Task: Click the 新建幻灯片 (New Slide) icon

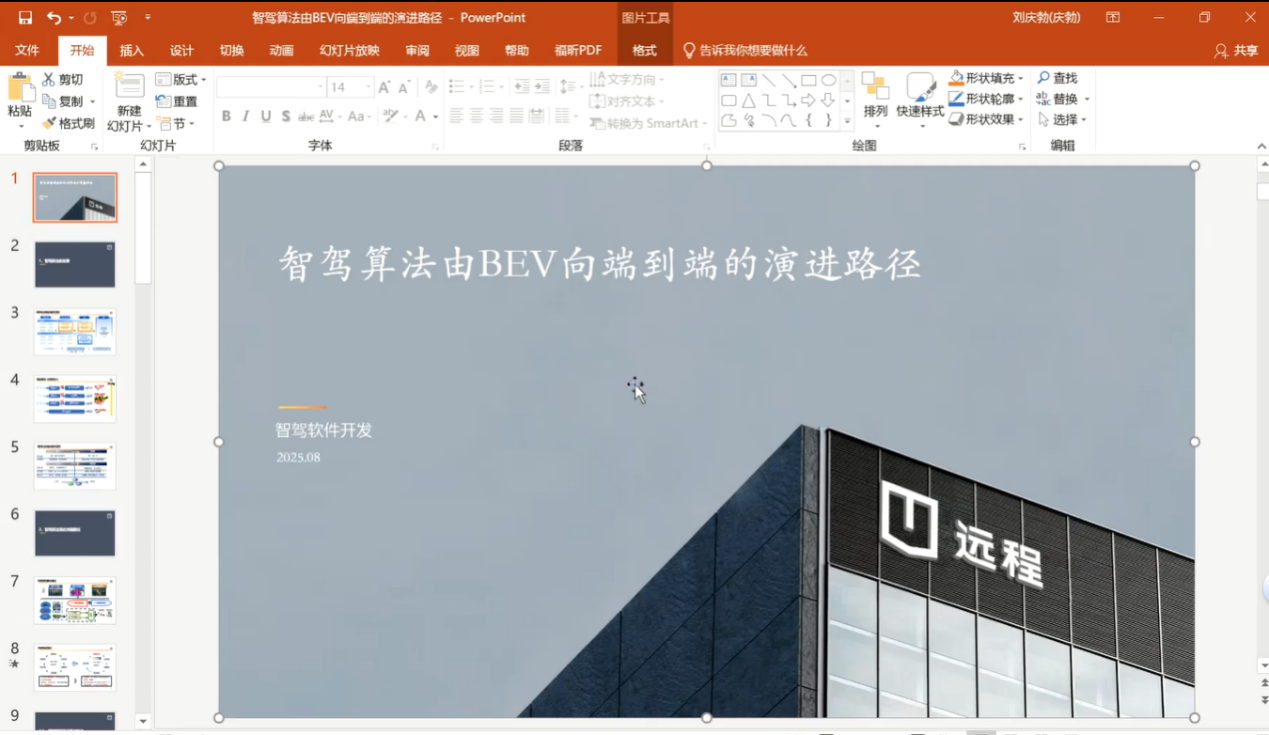Action: pyautogui.click(x=129, y=86)
